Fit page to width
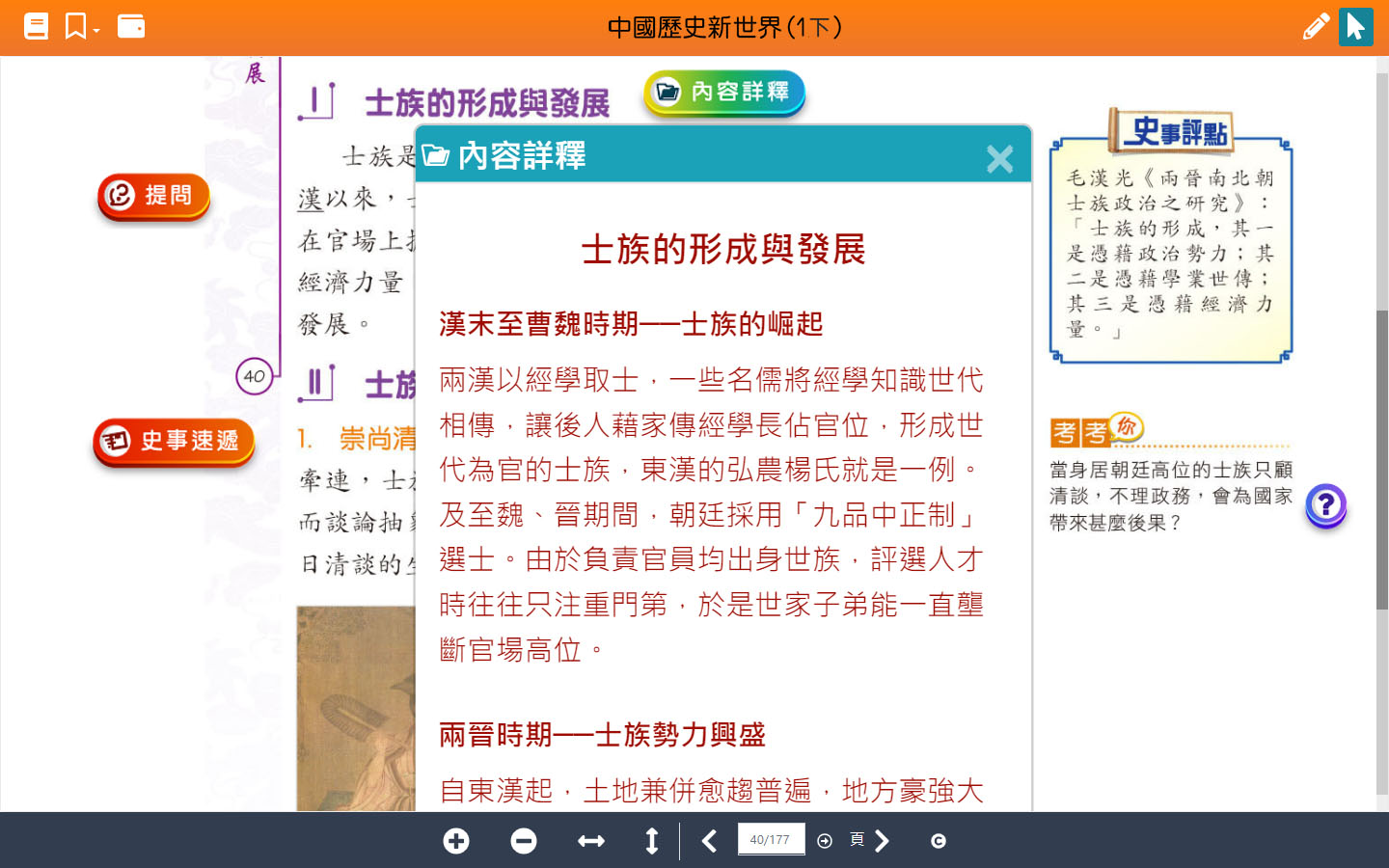 [x=590, y=841]
